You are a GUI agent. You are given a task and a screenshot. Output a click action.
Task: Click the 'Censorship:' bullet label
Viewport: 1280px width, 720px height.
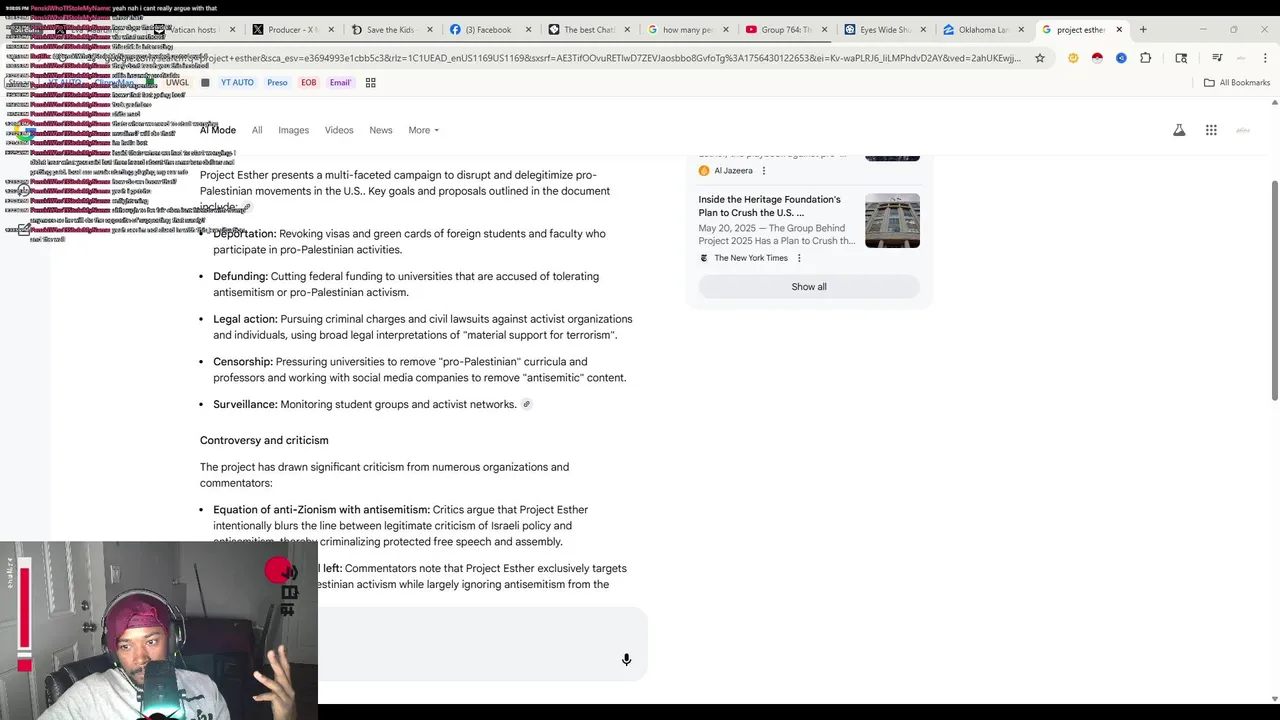(x=243, y=362)
